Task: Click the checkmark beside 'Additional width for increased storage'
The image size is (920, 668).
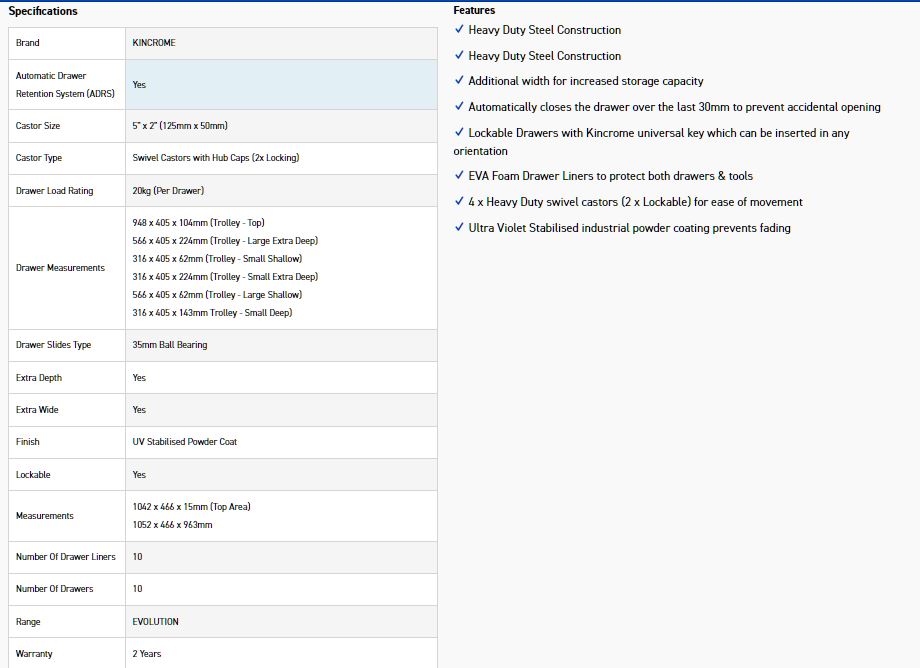Action: (459, 81)
